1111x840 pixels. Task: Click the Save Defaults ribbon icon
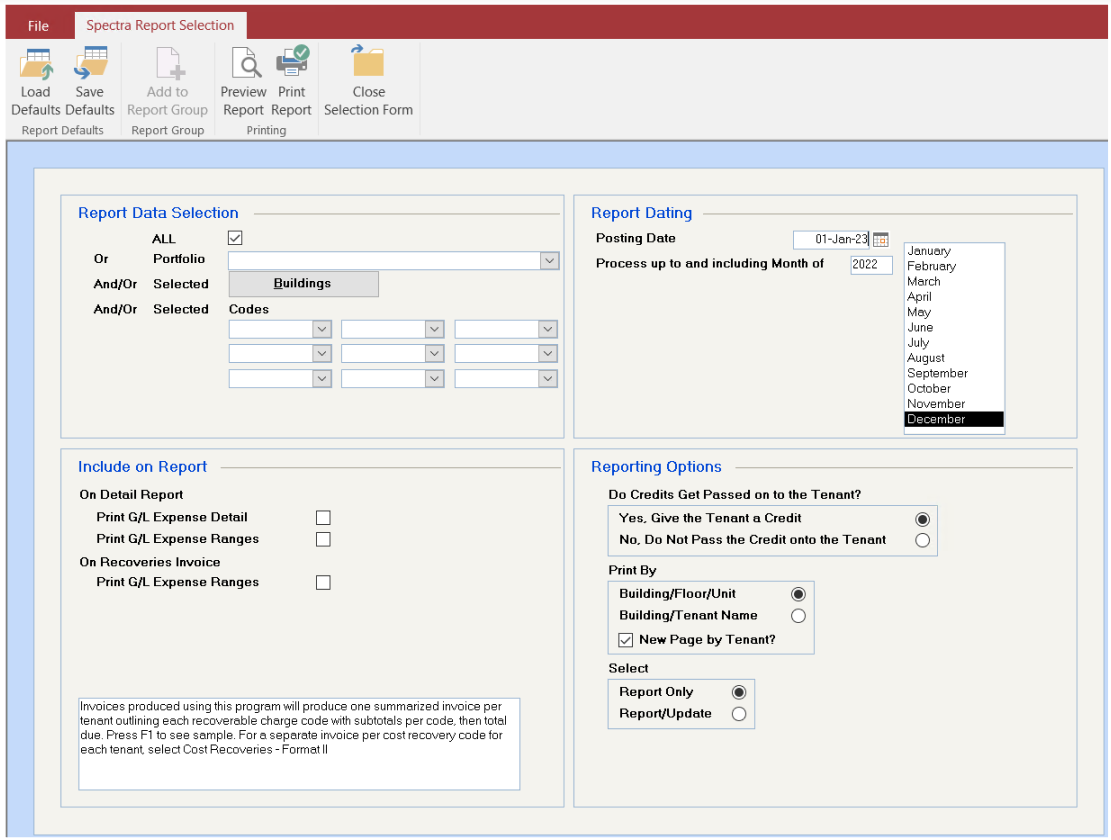[x=90, y=64]
